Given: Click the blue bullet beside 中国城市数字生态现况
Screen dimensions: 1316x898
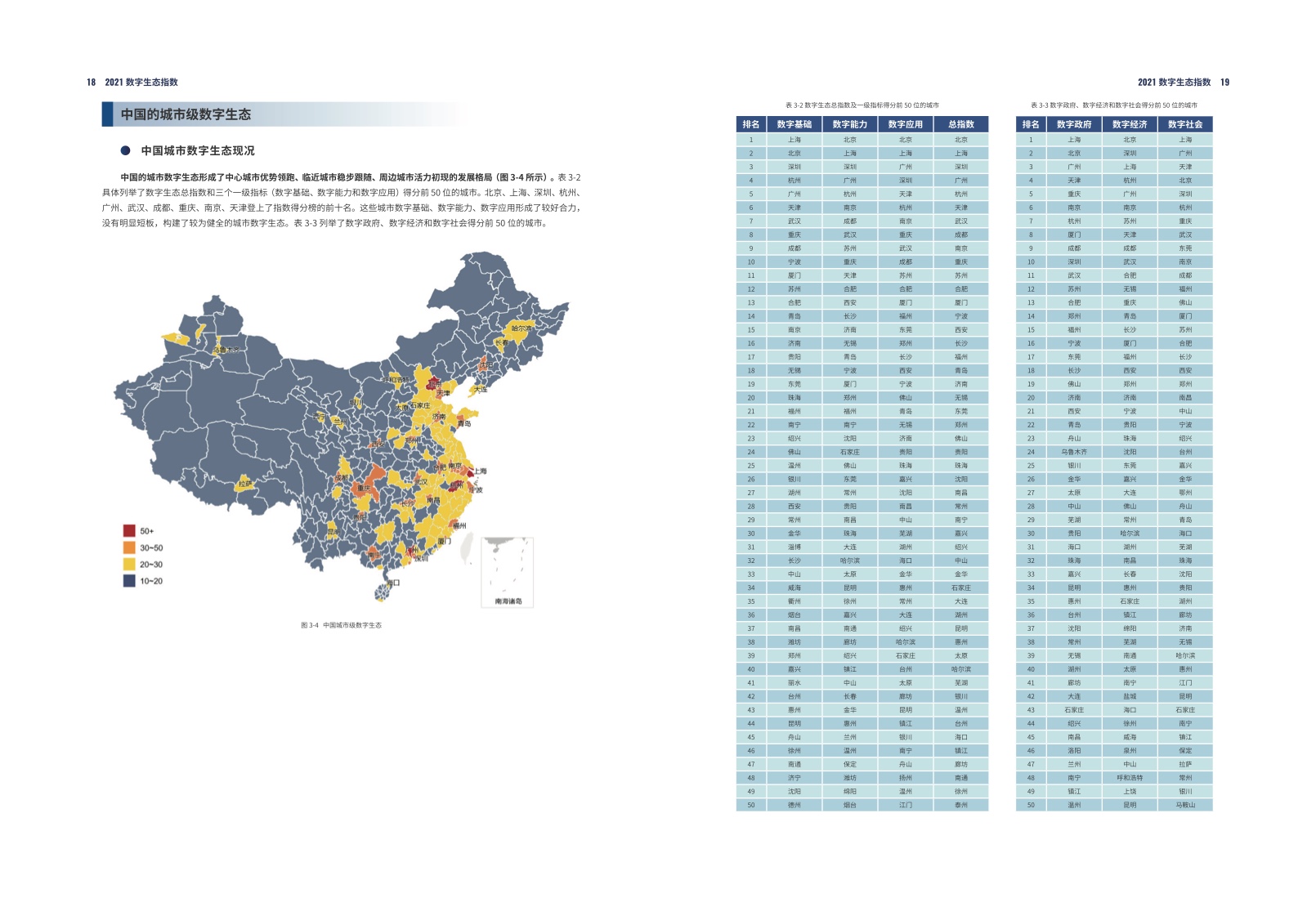Looking at the screenshot, I should tap(125, 150).
